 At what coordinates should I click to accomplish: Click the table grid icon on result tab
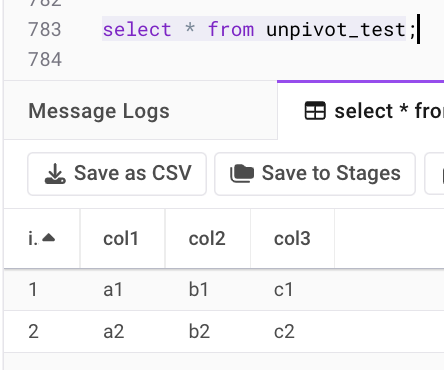(x=315, y=110)
